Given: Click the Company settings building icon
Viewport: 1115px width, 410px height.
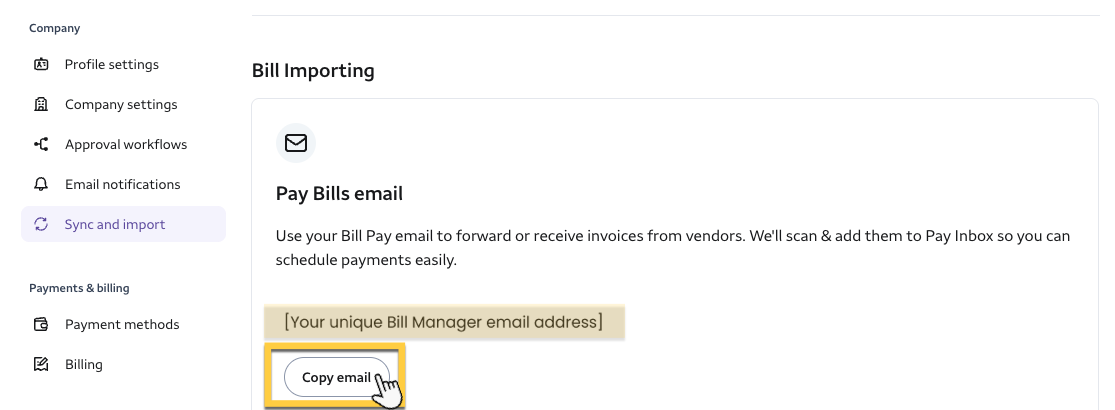Looking at the screenshot, I should [x=41, y=105].
